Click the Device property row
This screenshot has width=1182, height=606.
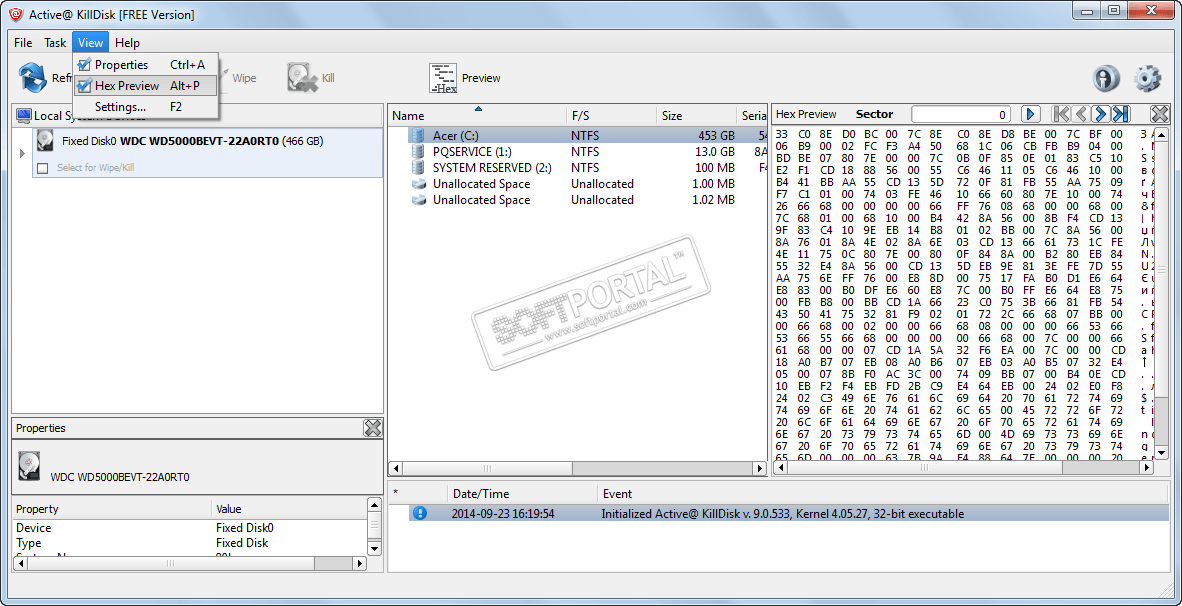click(x=189, y=528)
